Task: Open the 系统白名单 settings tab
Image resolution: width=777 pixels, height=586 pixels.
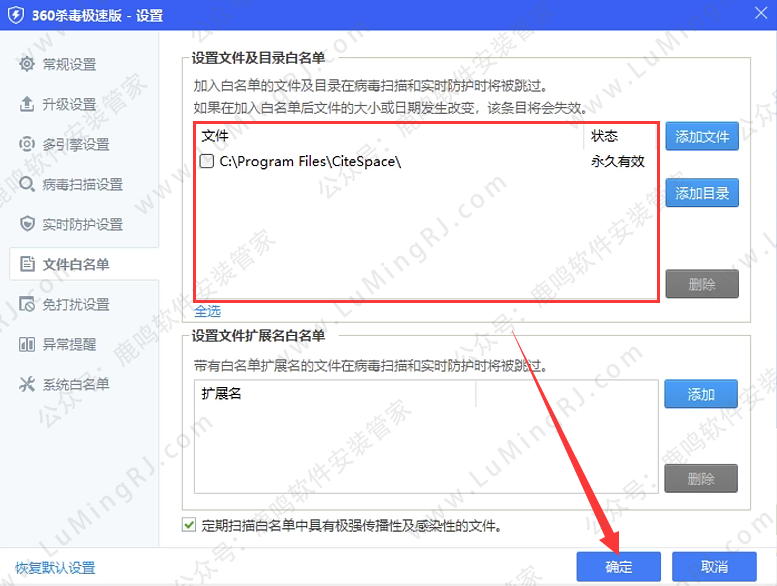Action: coord(76,384)
